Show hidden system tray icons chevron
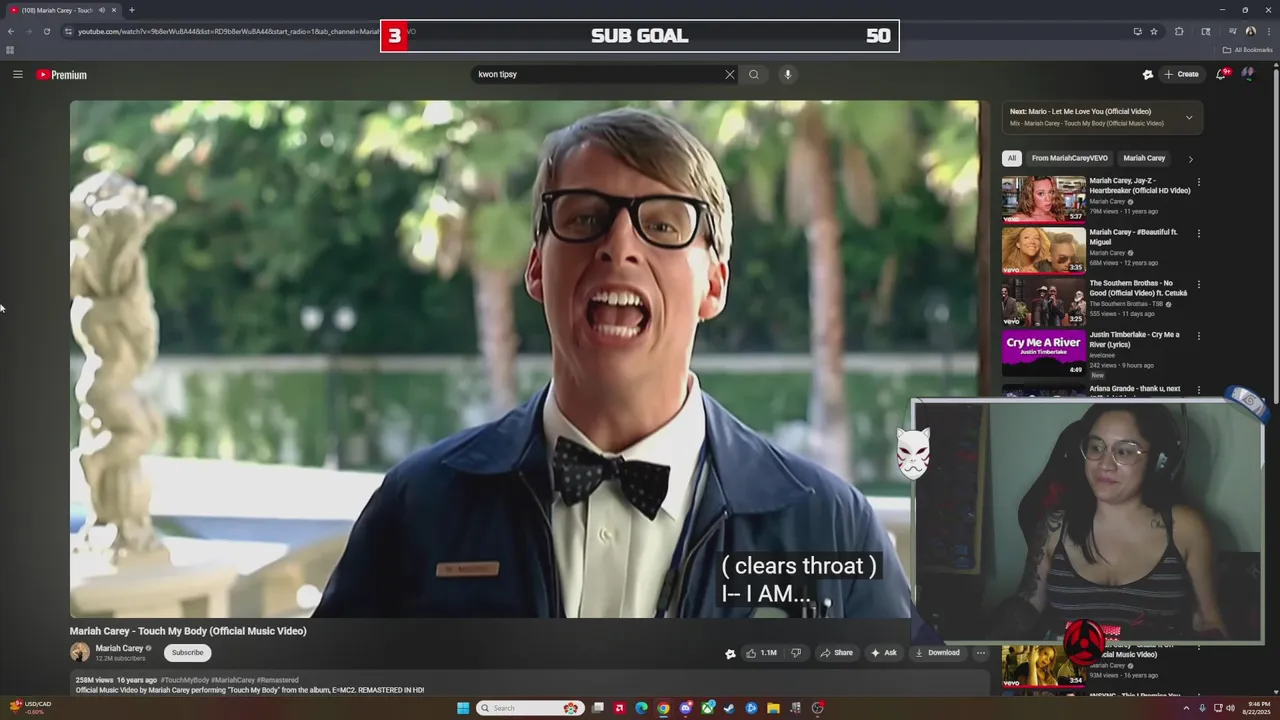This screenshot has height=720, width=1280. (1186, 708)
